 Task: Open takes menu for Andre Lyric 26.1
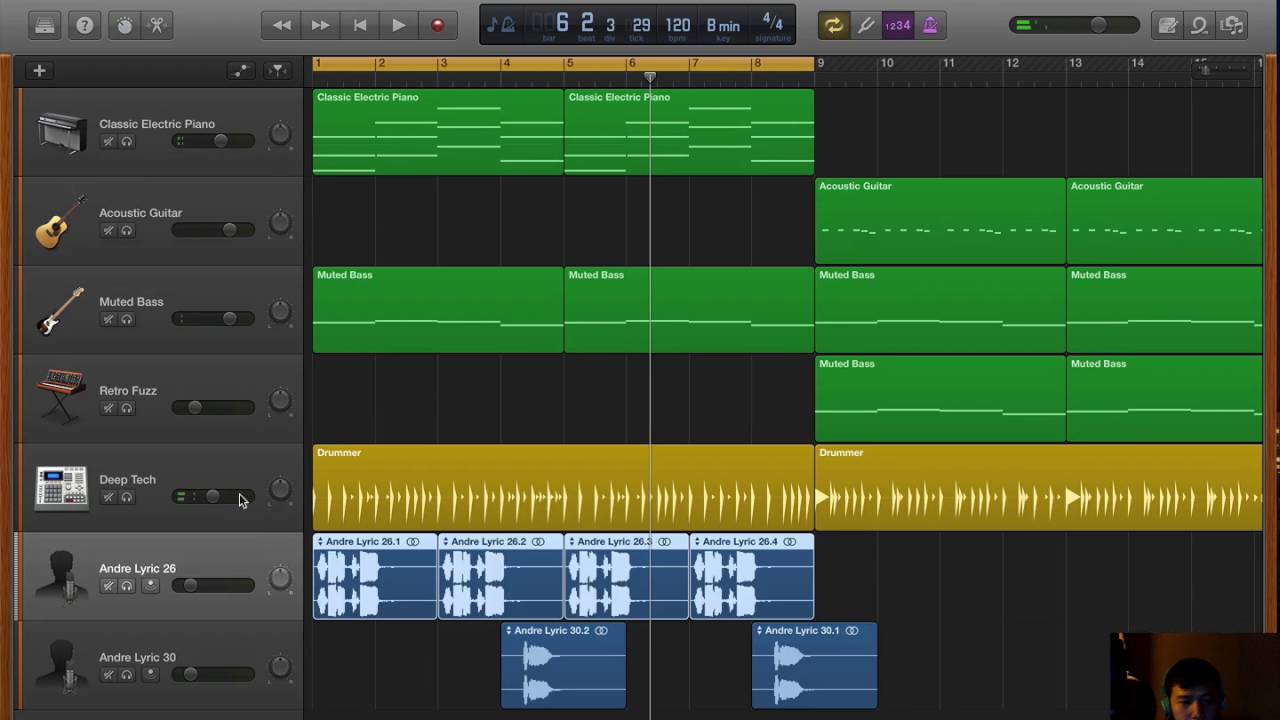[x=320, y=542]
